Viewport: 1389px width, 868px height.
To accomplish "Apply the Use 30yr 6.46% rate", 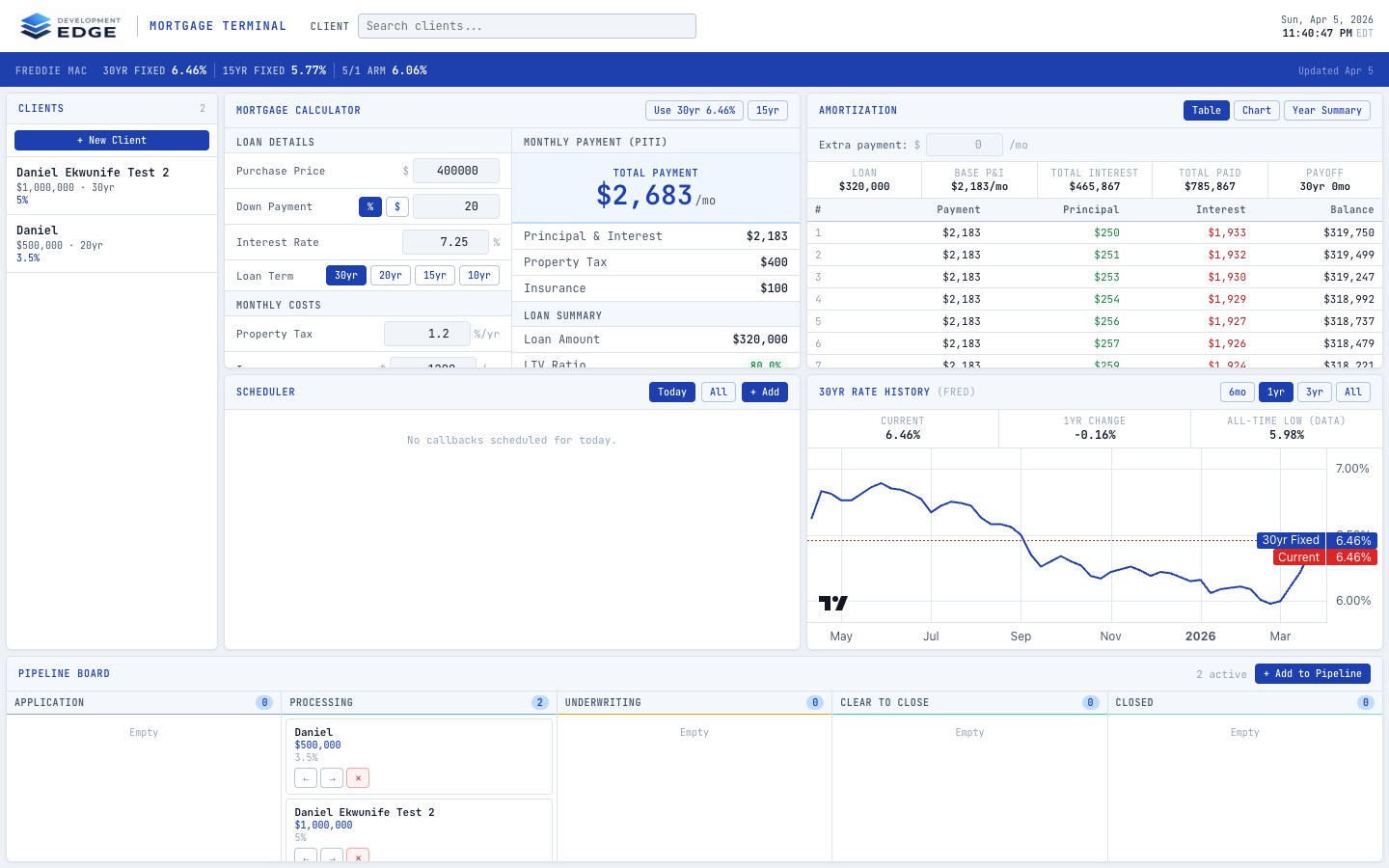I will pyautogui.click(x=694, y=110).
